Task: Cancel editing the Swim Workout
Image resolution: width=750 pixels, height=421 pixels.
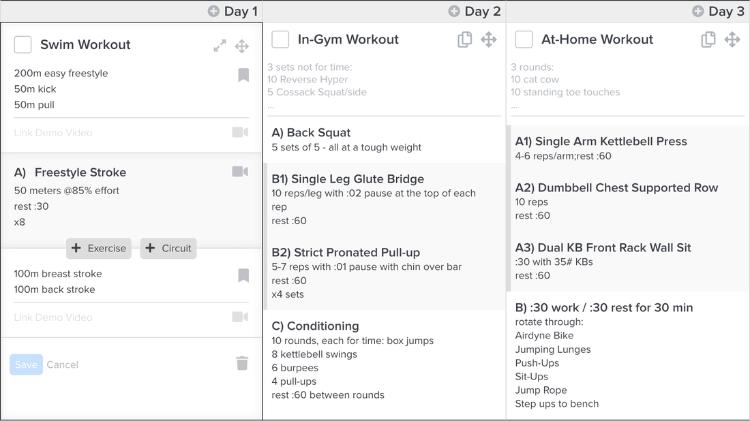Action: 62,365
